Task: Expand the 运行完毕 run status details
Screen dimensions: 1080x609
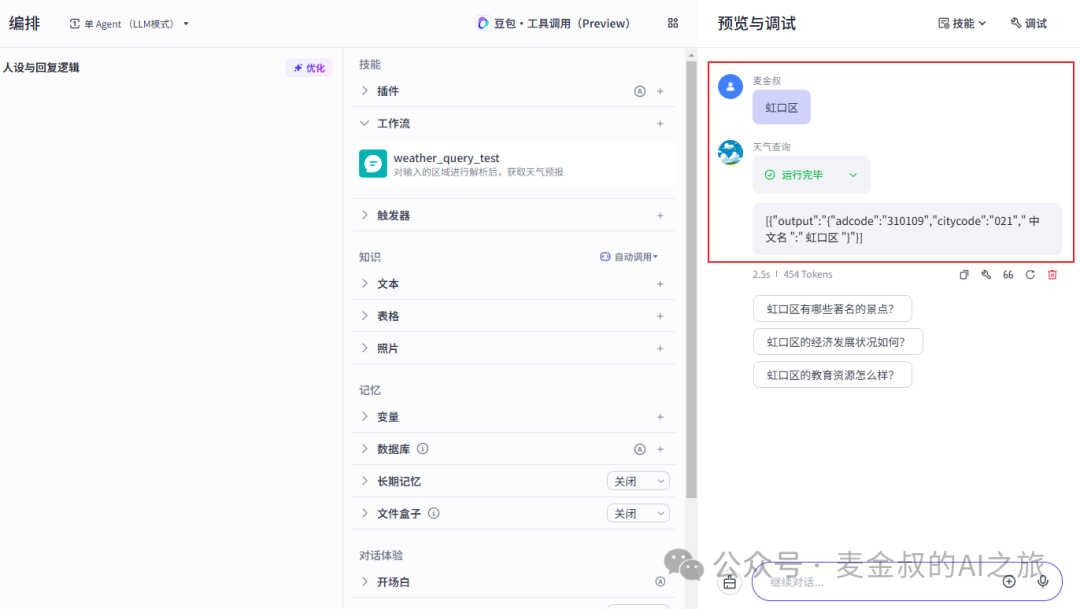Action: point(811,175)
